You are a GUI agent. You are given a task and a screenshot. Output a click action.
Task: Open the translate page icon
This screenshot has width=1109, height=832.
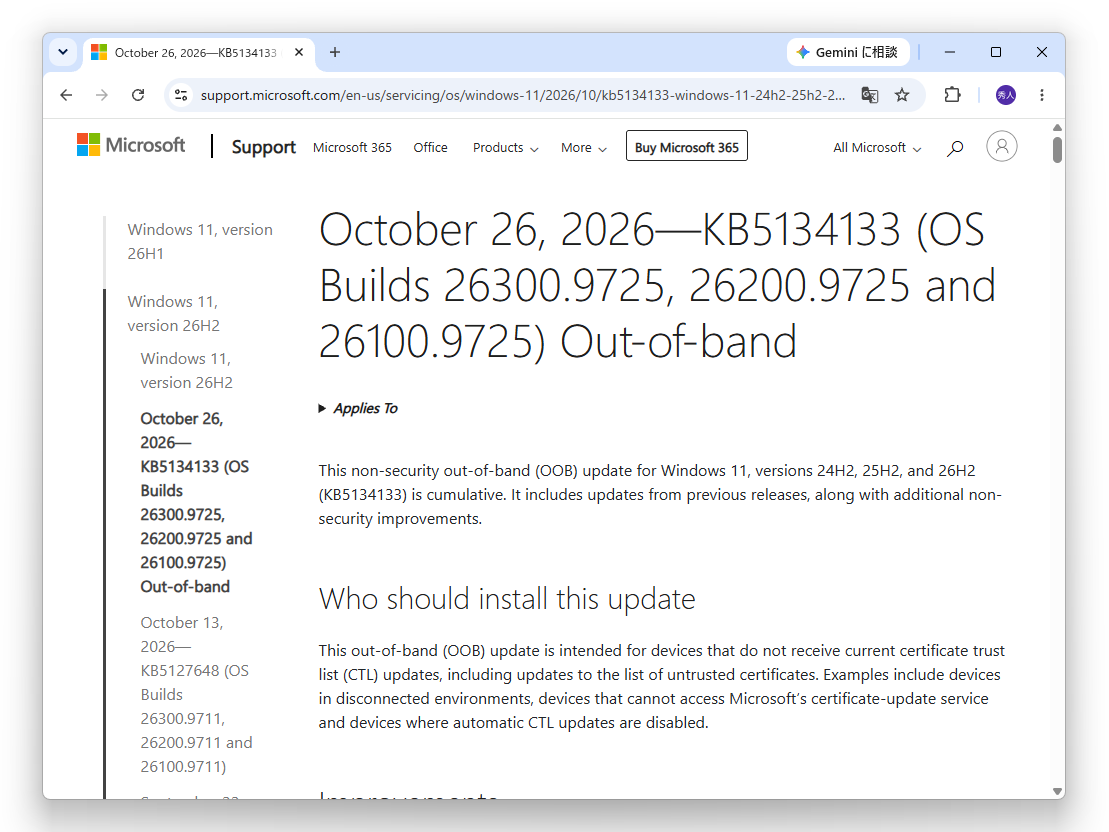pos(869,95)
